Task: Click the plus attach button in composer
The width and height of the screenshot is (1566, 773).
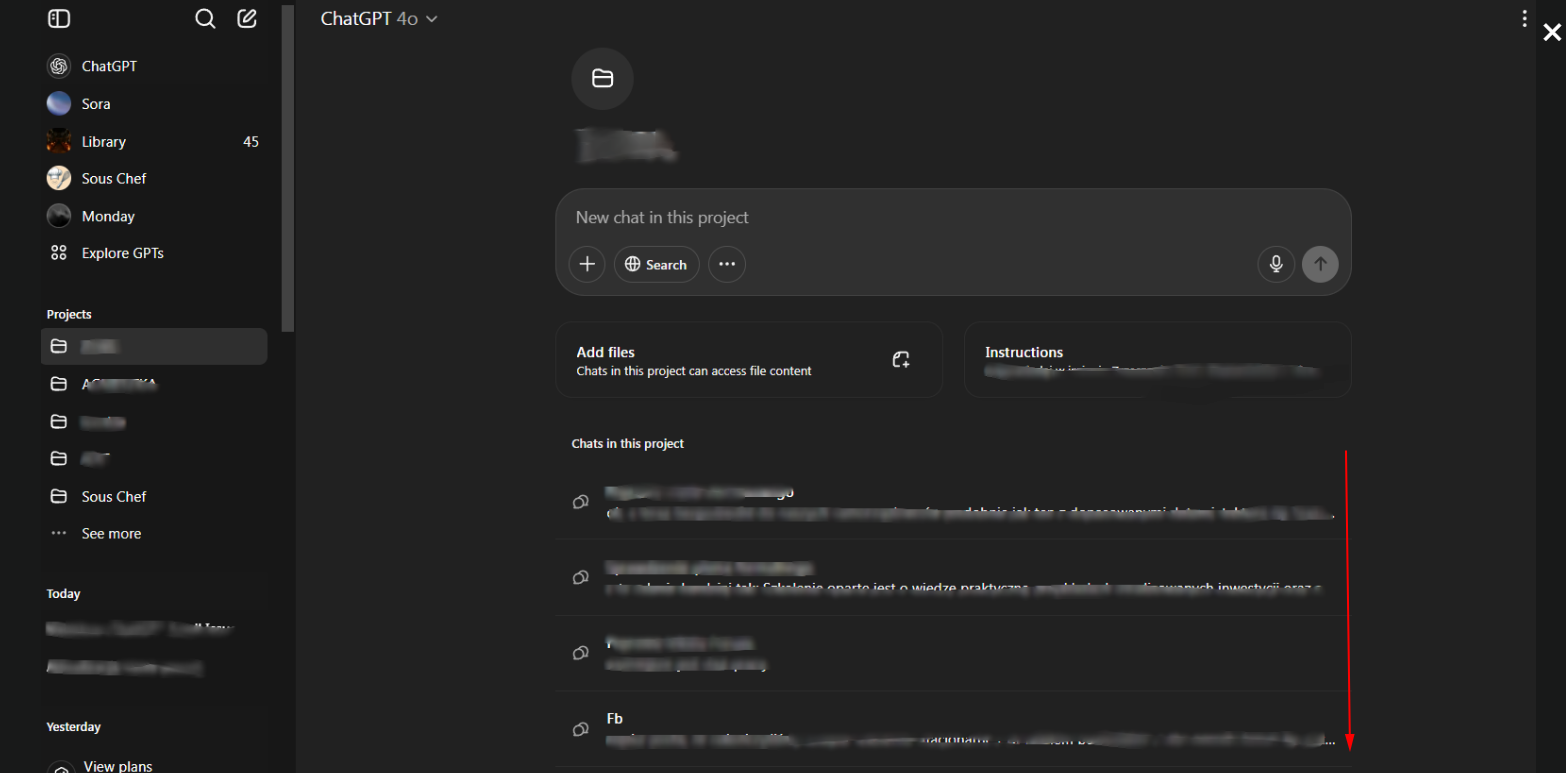Action: point(587,264)
